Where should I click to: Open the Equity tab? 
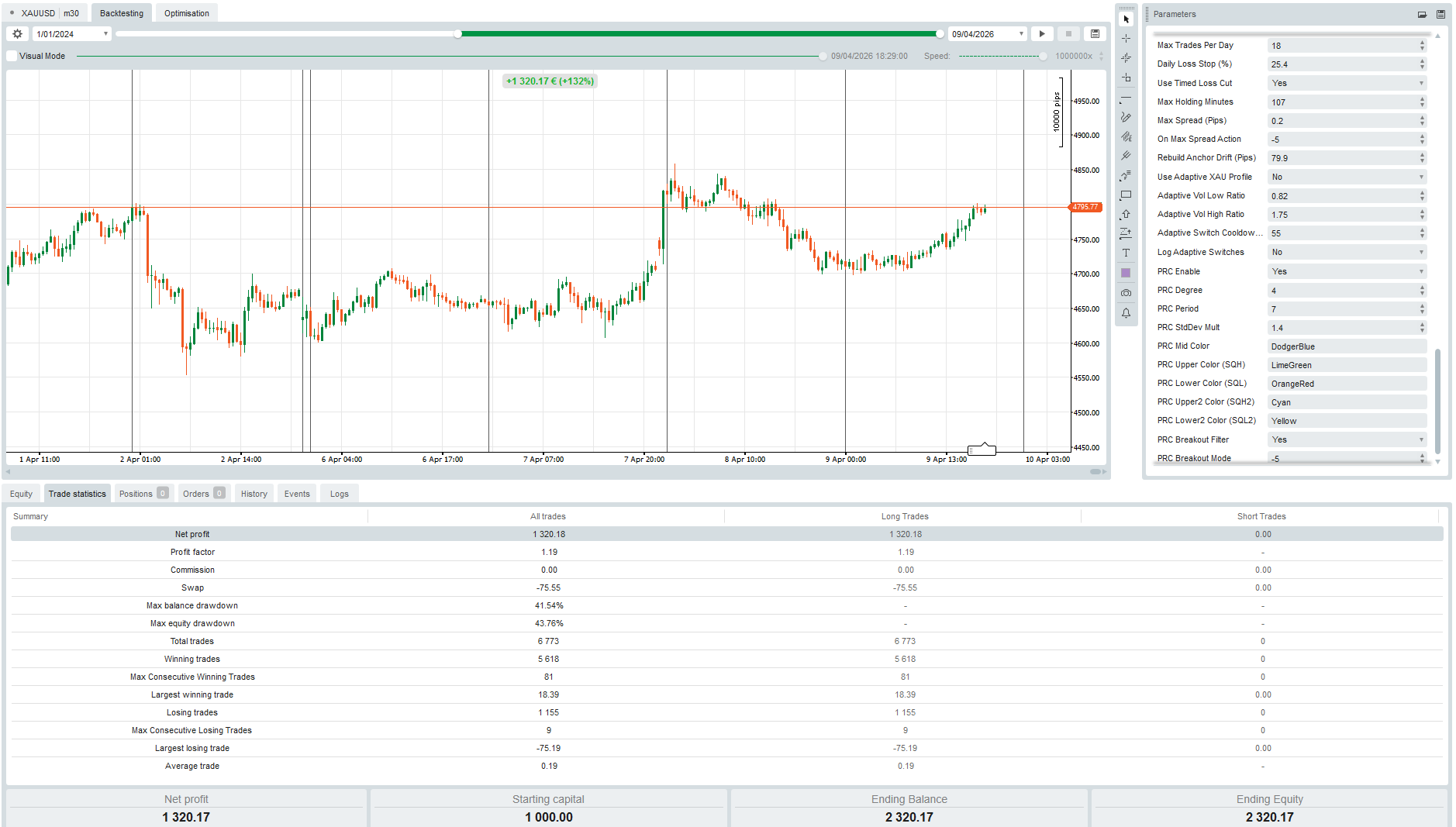(x=21, y=493)
